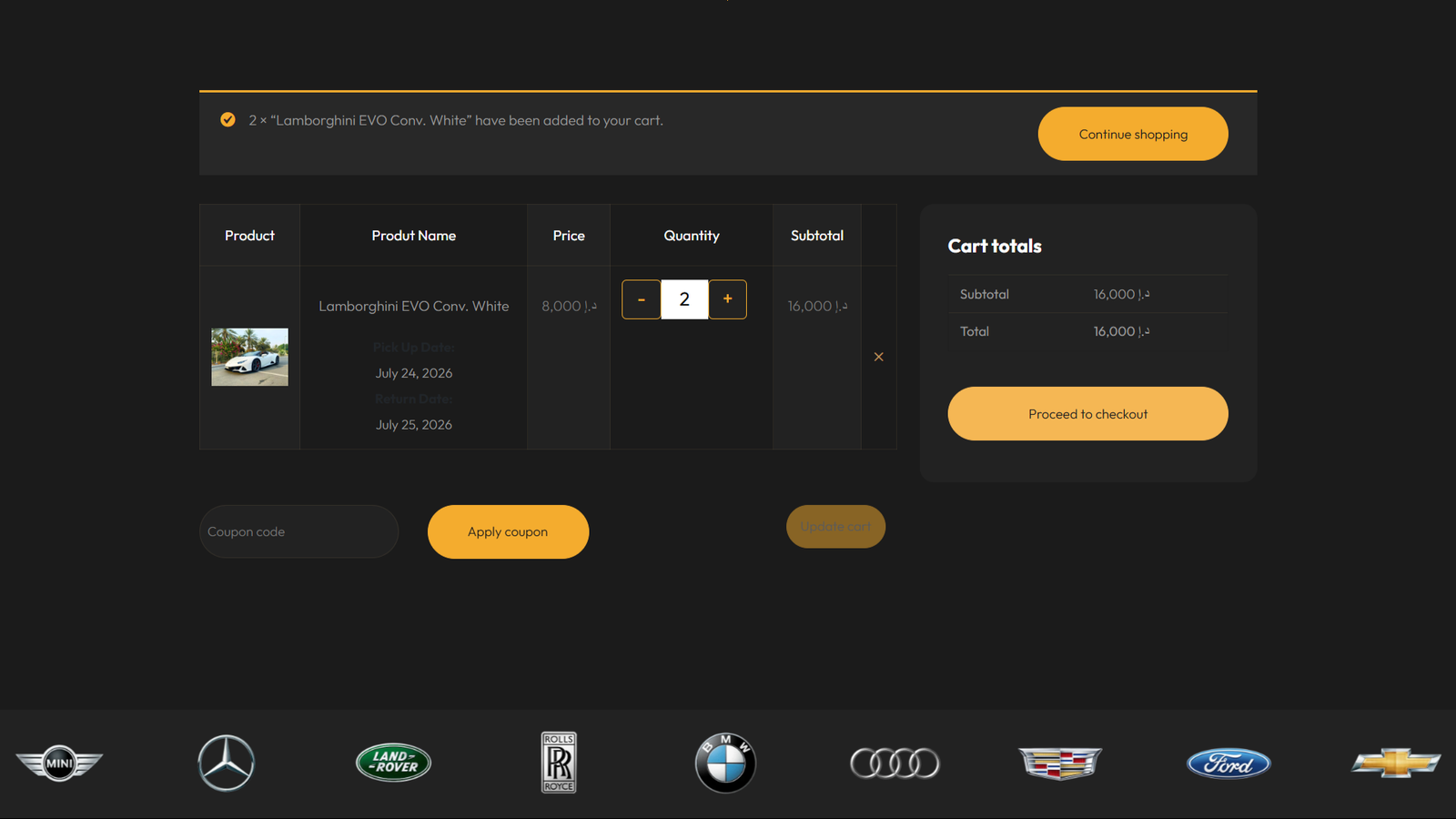Open the Lamborghini EVO Conv. White product link
Image resolution: width=1456 pixels, height=819 pixels.
[414, 306]
